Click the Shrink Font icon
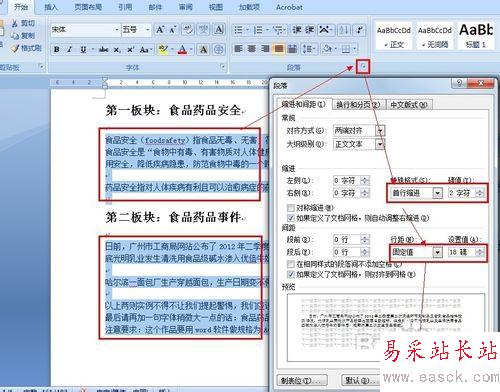This screenshot has width=500, height=392. tap(172, 30)
